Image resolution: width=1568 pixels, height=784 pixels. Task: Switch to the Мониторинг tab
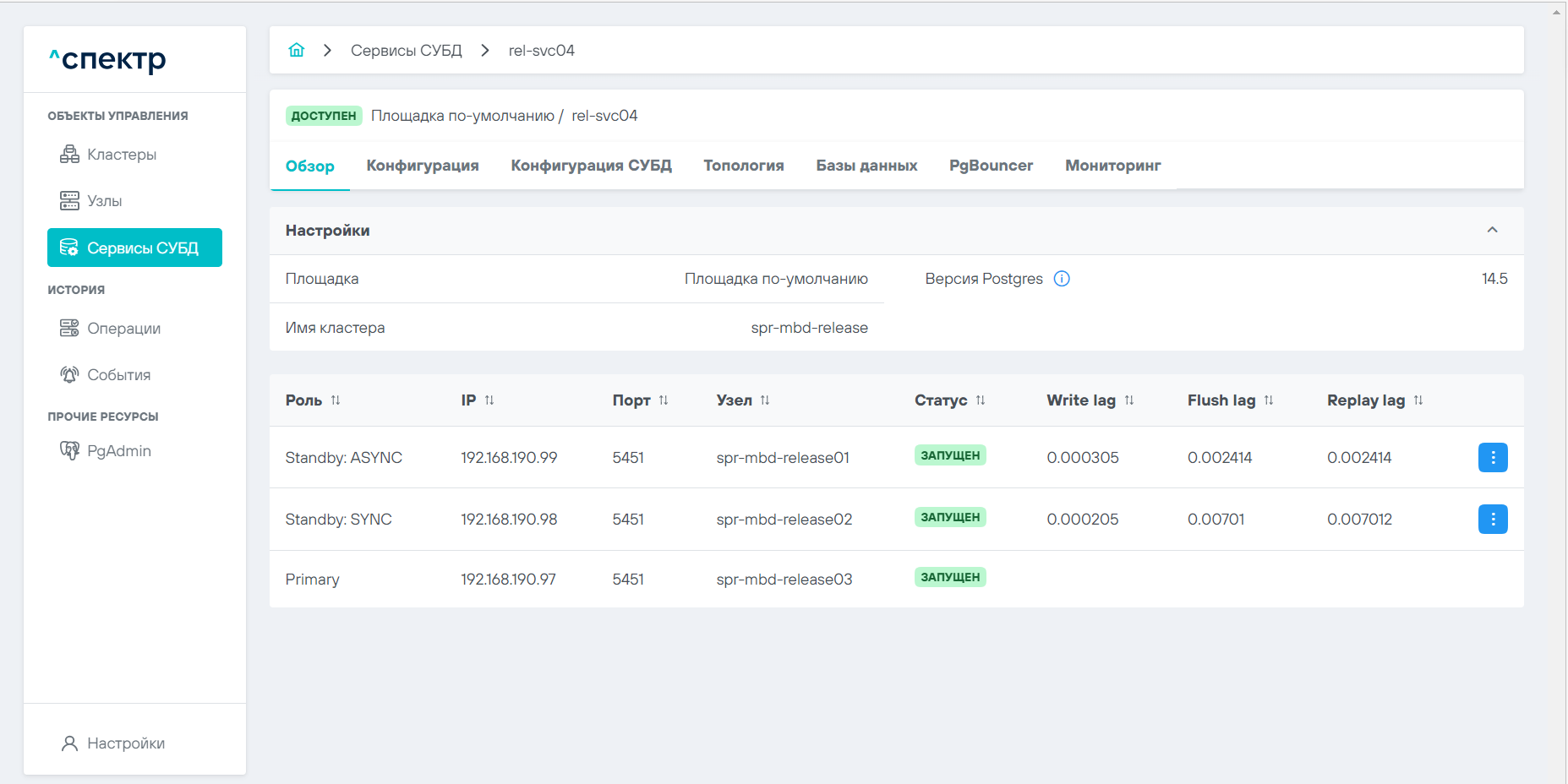click(1112, 166)
